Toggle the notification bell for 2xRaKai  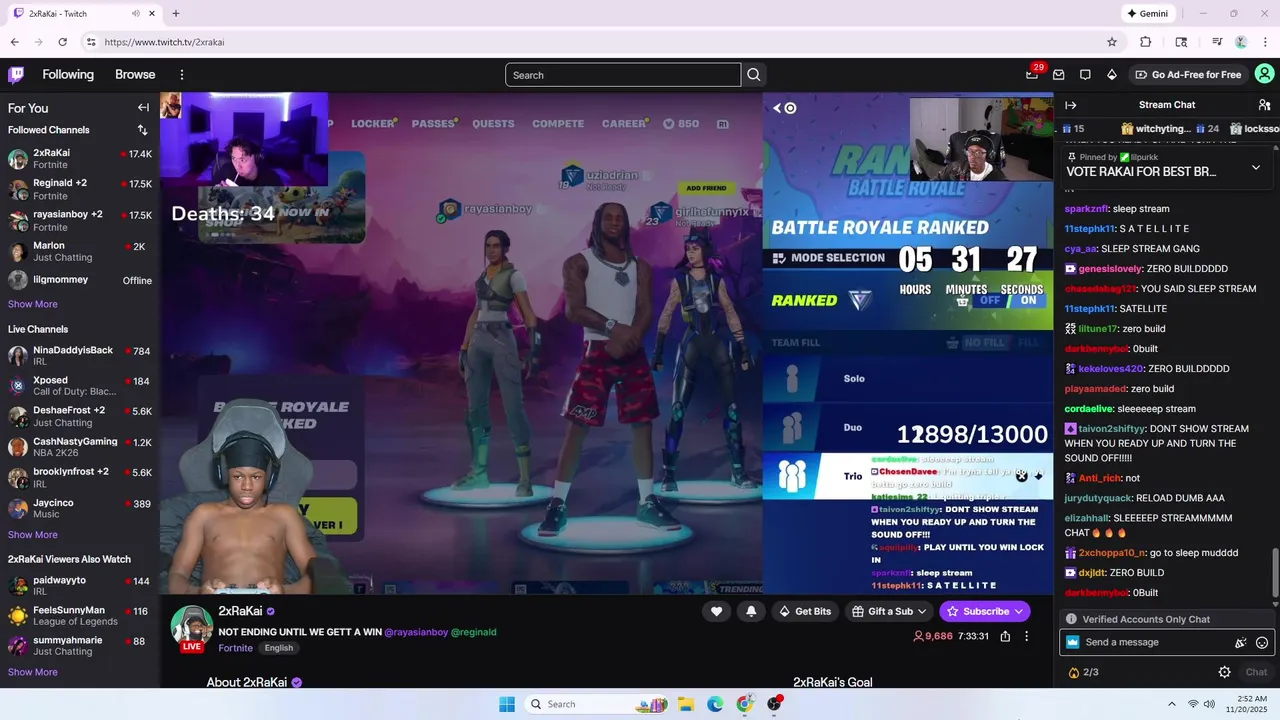click(751, 611)
